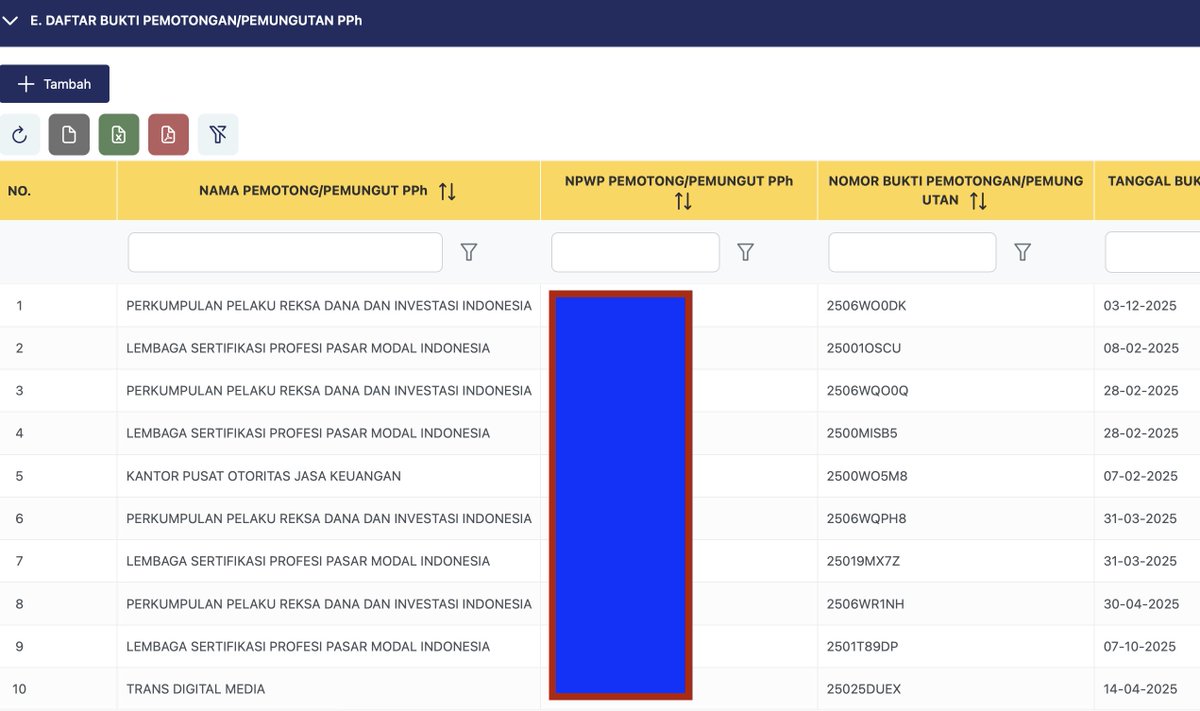Click the gray blank document export icon

69,134
